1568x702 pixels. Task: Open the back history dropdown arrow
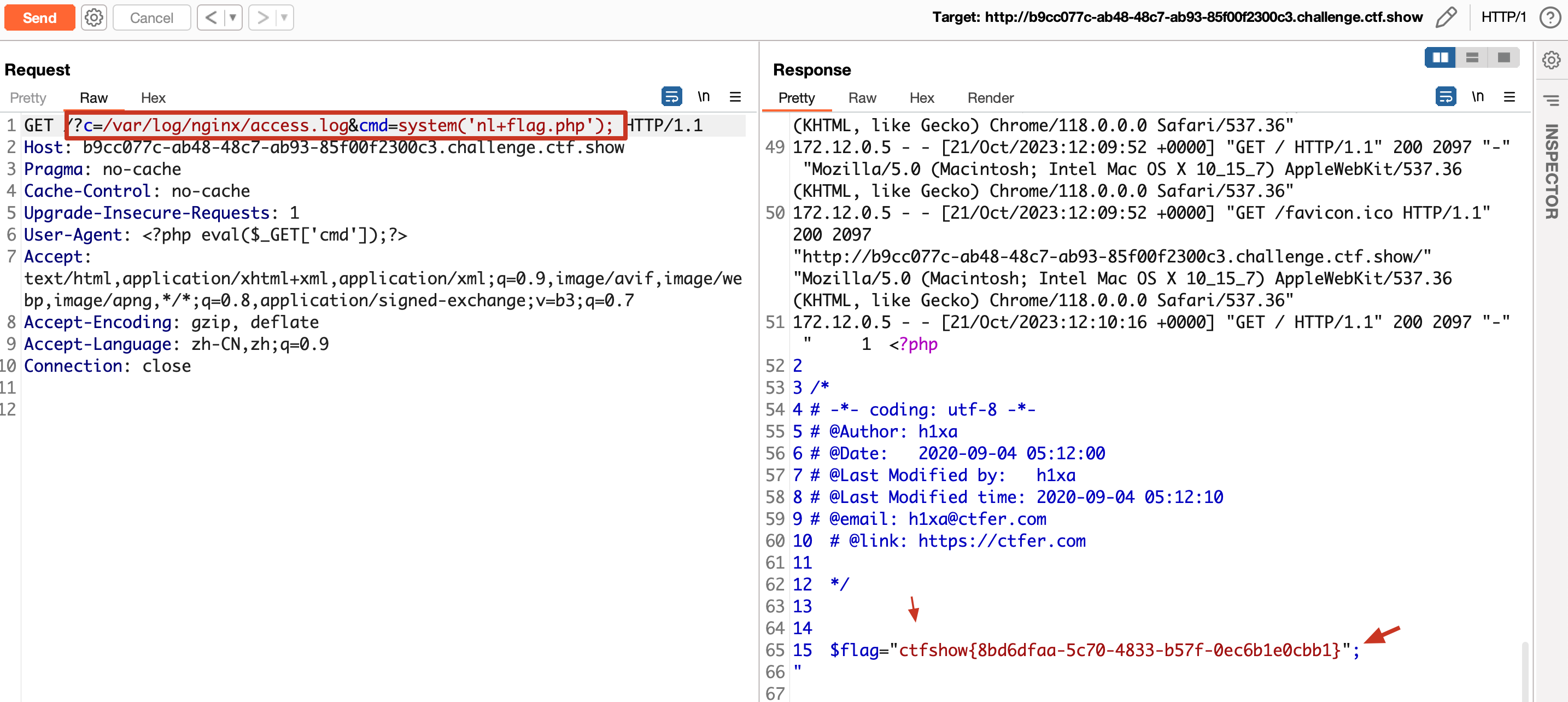coord(232,17)
